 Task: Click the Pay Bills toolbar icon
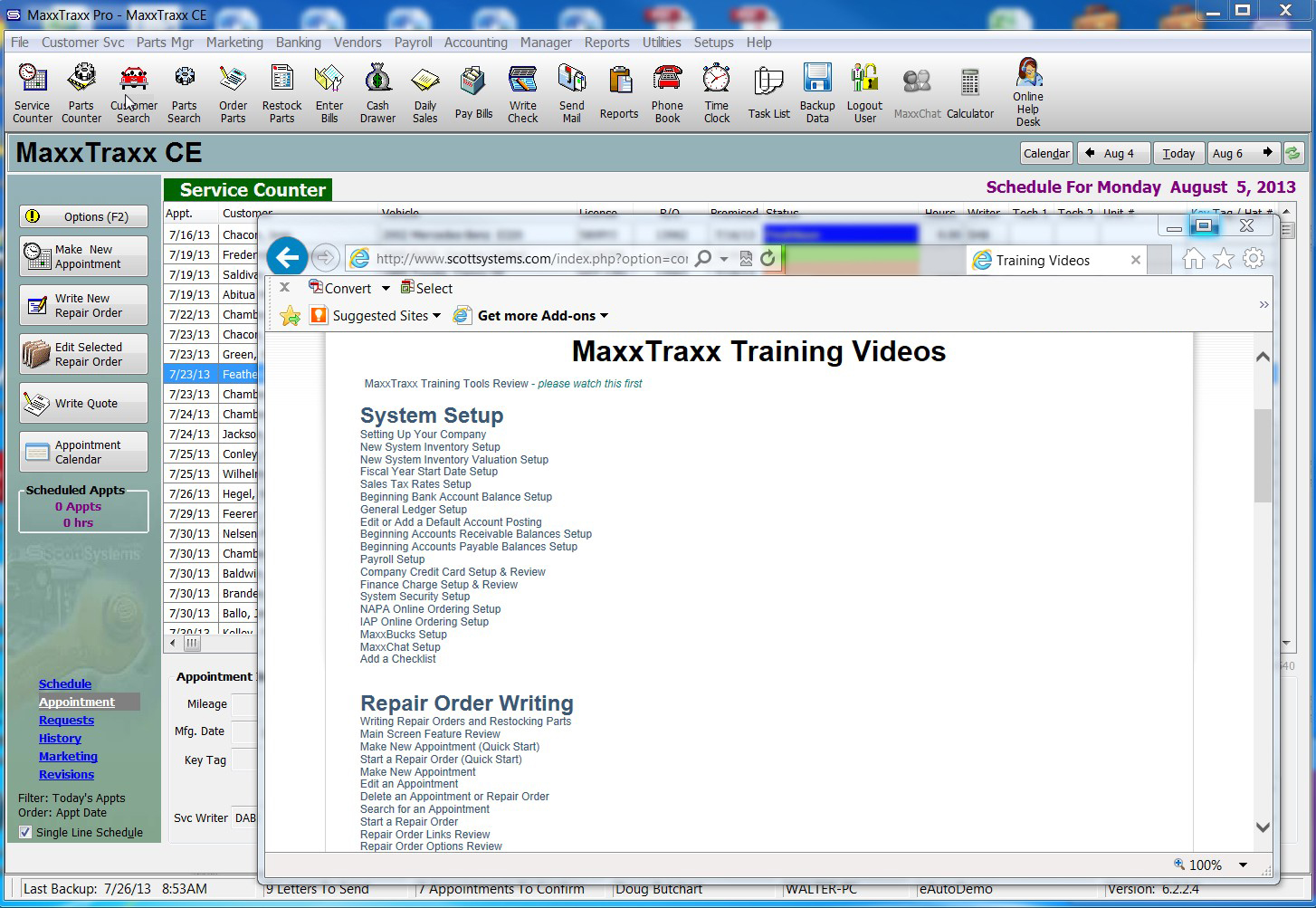(x=473, y=92)
